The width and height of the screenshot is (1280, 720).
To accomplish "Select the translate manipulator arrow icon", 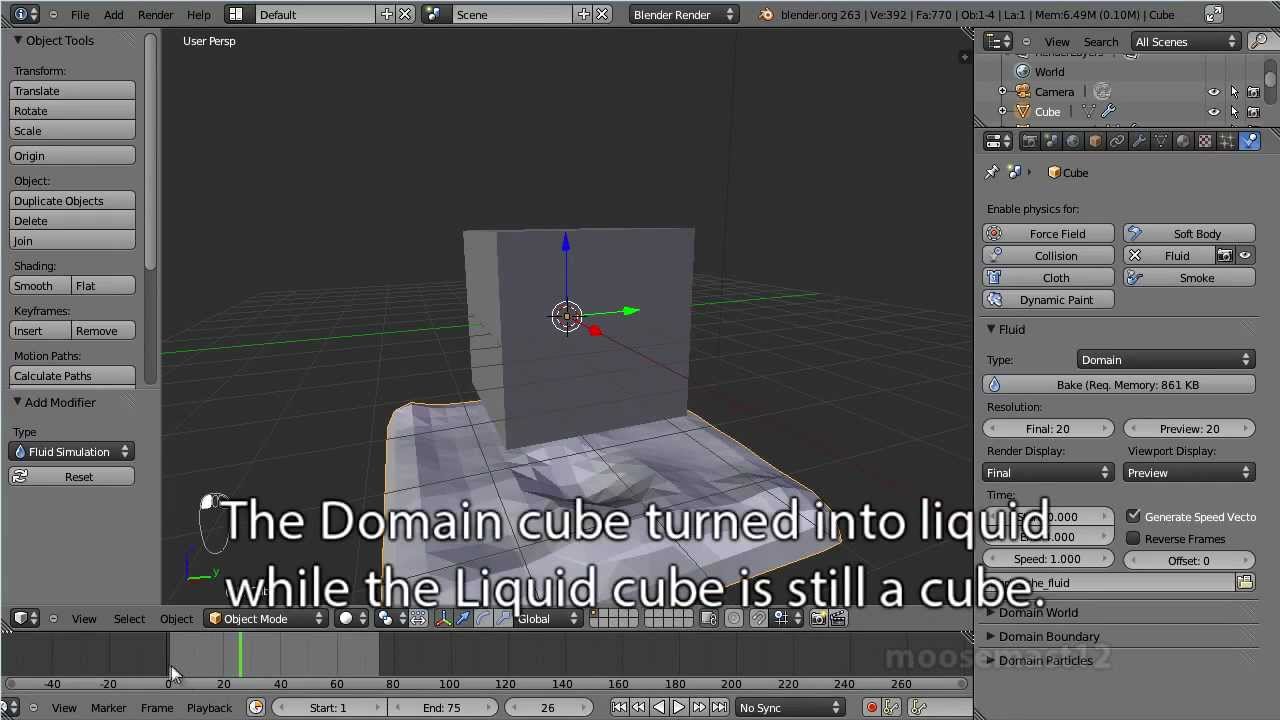I will [x=463, y=618].
